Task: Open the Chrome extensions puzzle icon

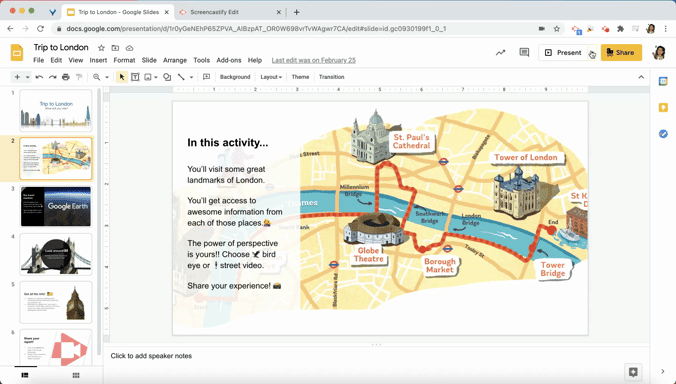Action: click(x=620, y=29)
